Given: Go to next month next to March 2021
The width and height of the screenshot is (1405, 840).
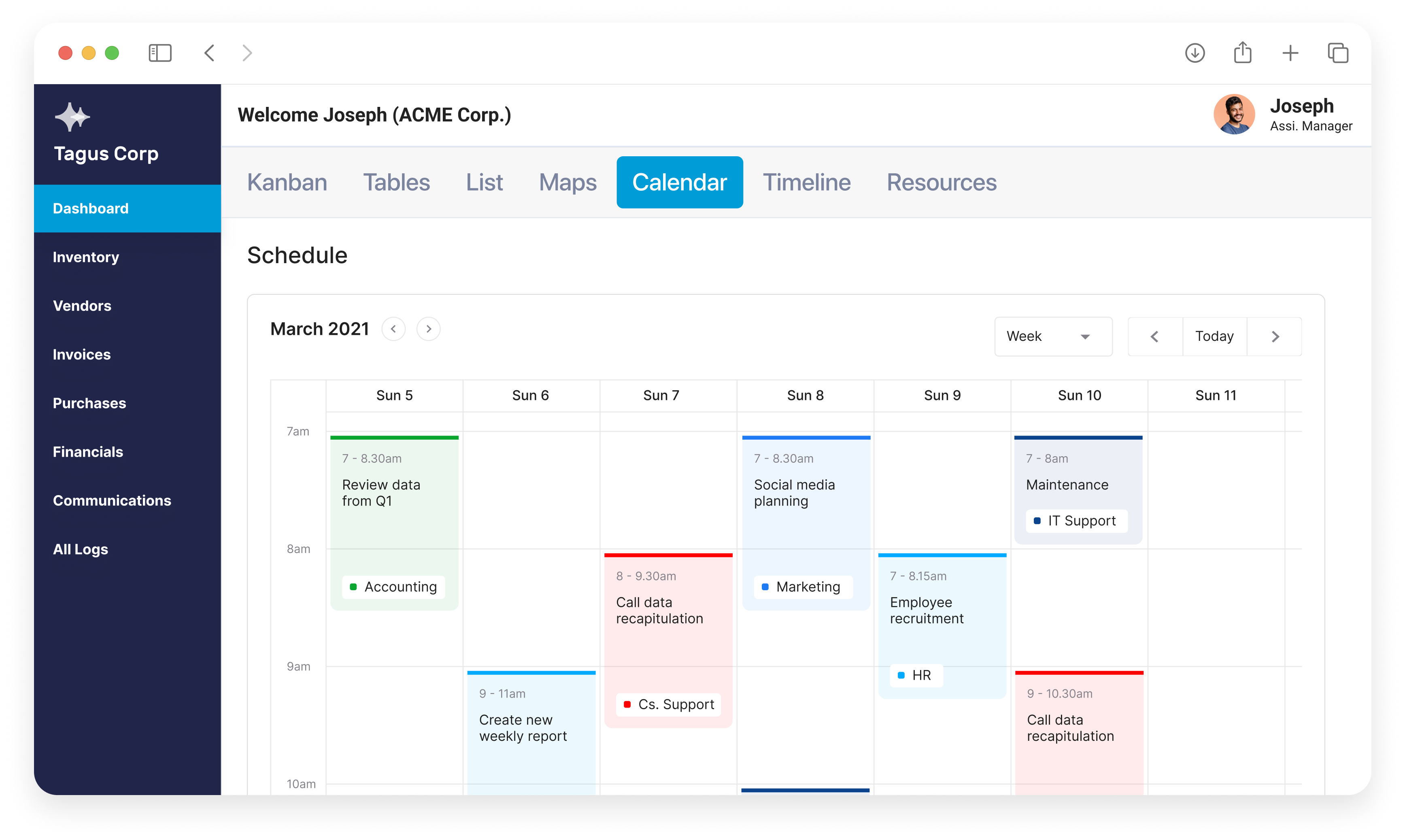Looking at the screenshot, I should [x=428, y=329].
